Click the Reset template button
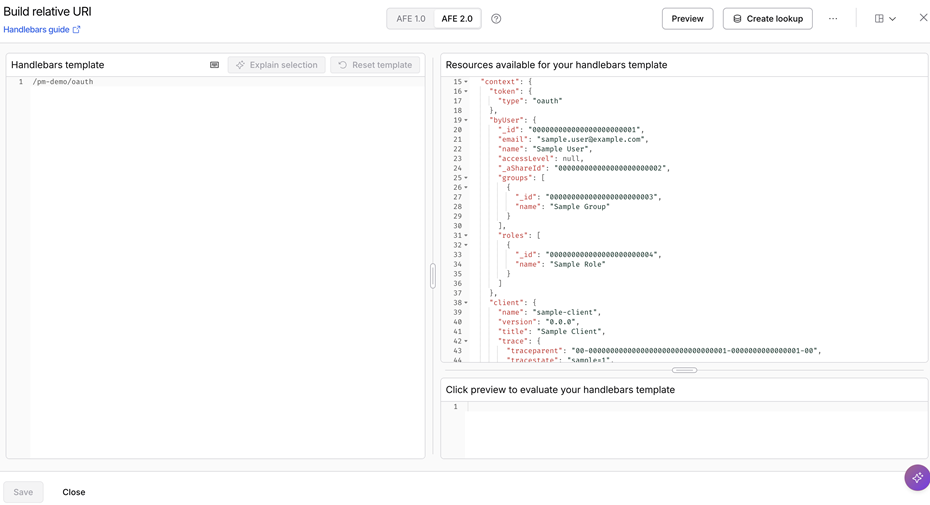930x505 pixels. 375,65
